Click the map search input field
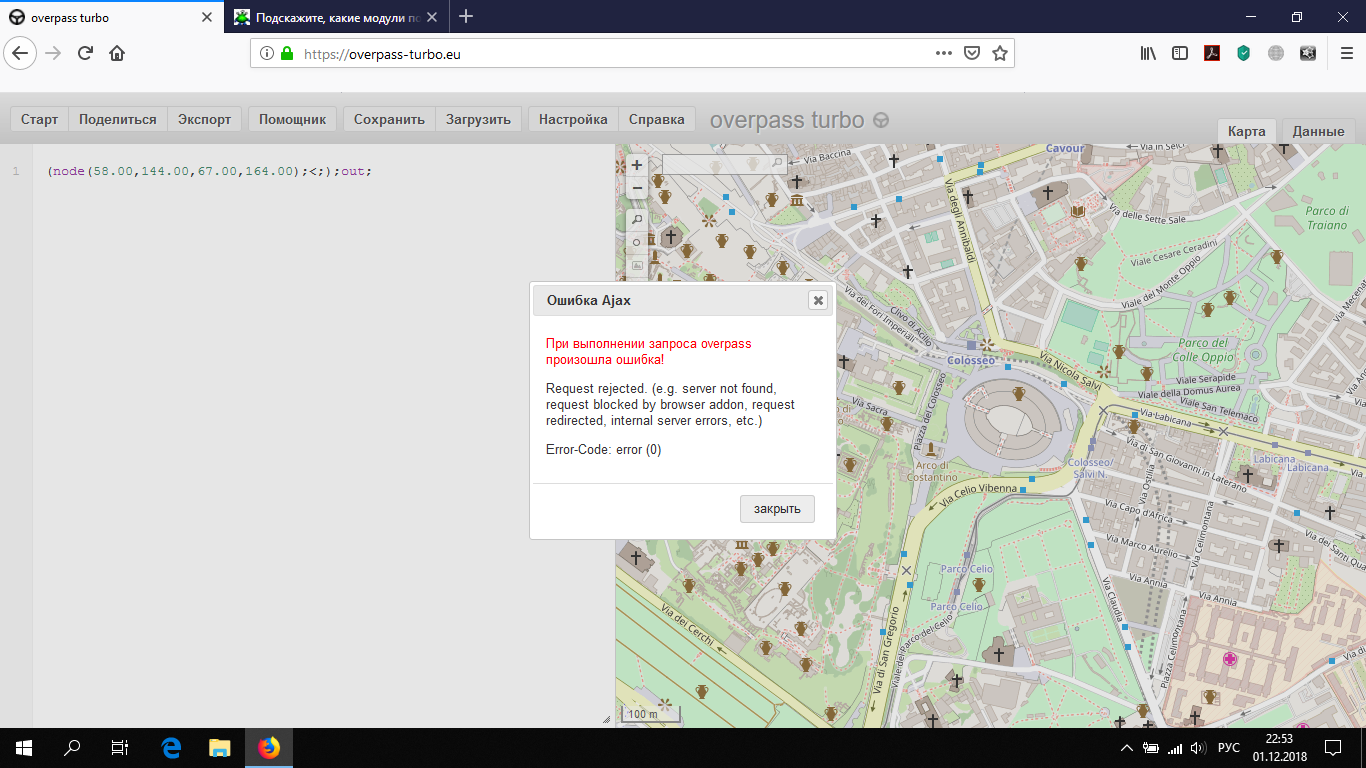The image size is (1366, 768). point(716,163)
